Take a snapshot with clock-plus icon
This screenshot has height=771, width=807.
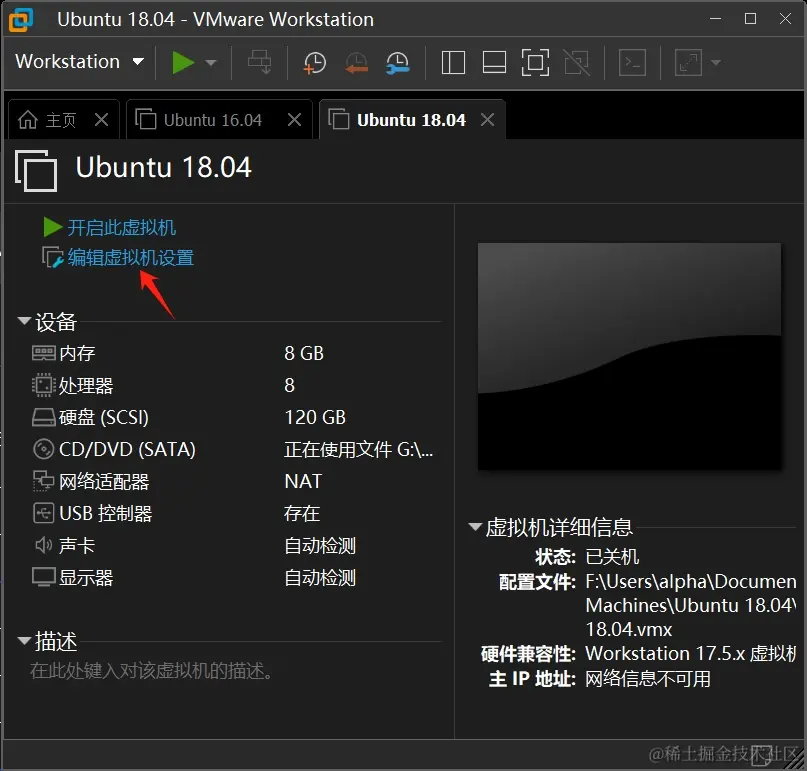(x=314, y=63)
